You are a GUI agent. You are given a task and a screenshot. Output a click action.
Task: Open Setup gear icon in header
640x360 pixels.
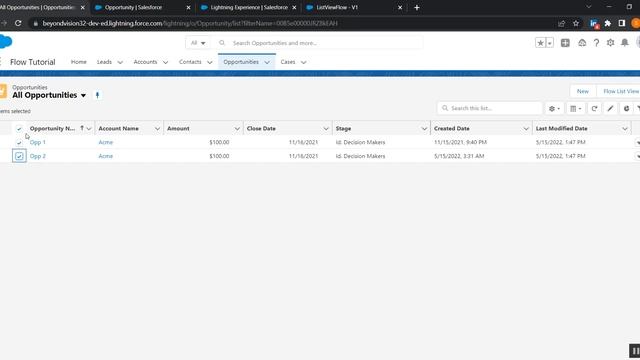610,43
